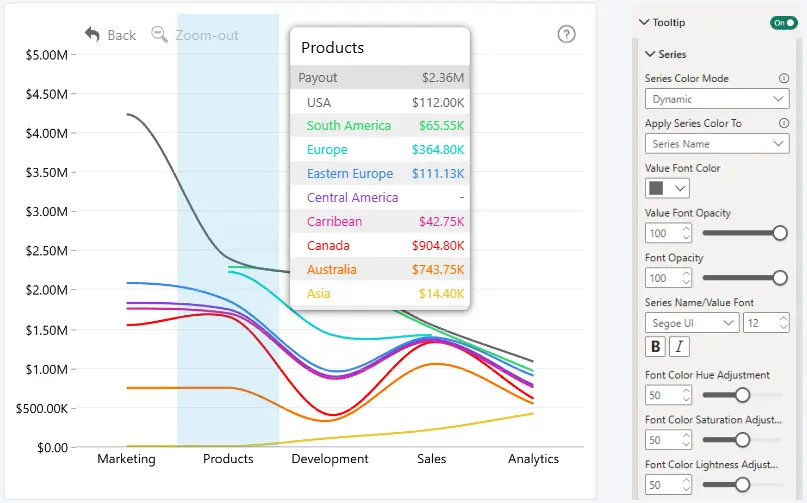
Task: Click Products axis label
Action: coord(228,459)
